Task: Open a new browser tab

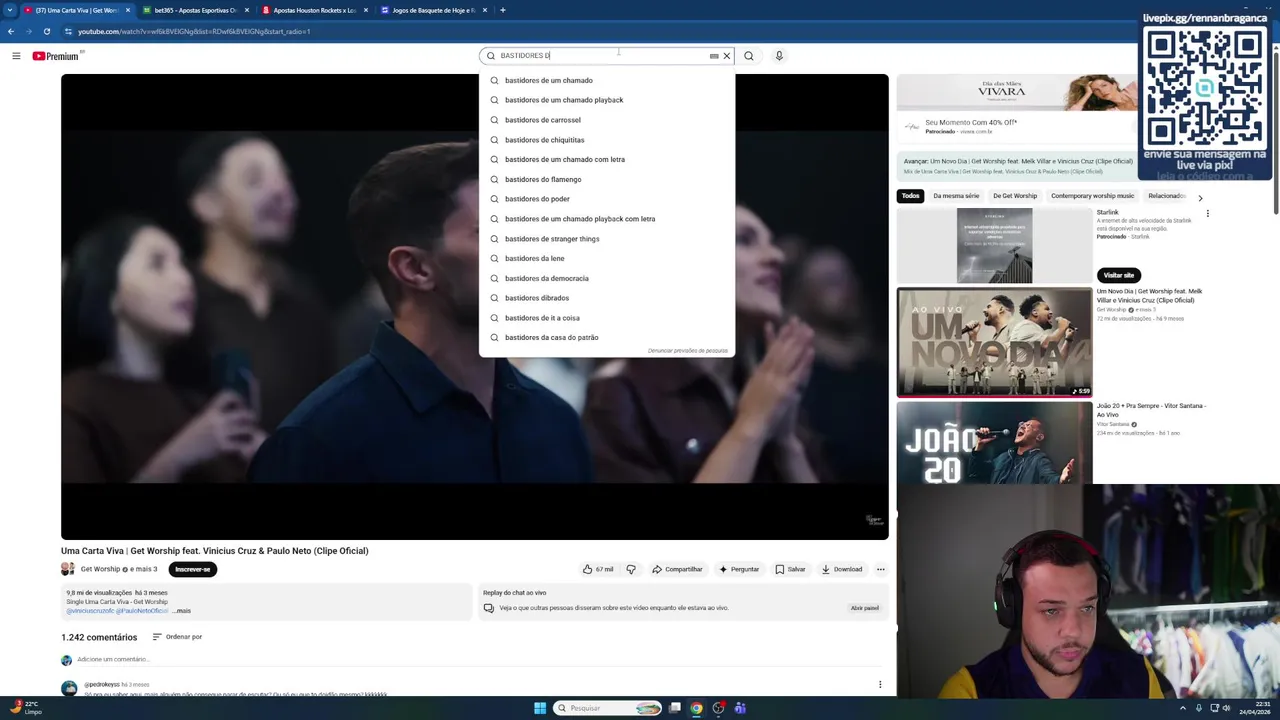Action: point(502,10)
